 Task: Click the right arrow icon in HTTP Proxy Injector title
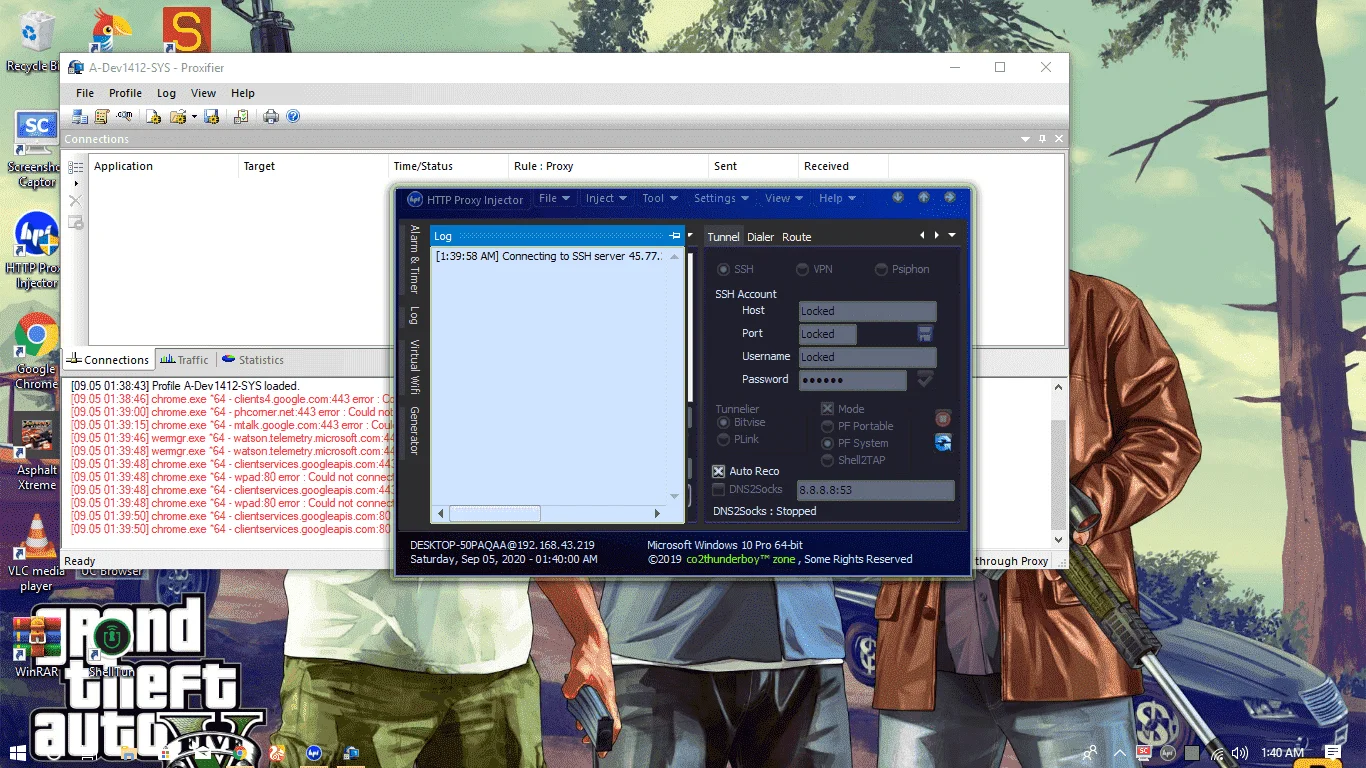point(950,198)
